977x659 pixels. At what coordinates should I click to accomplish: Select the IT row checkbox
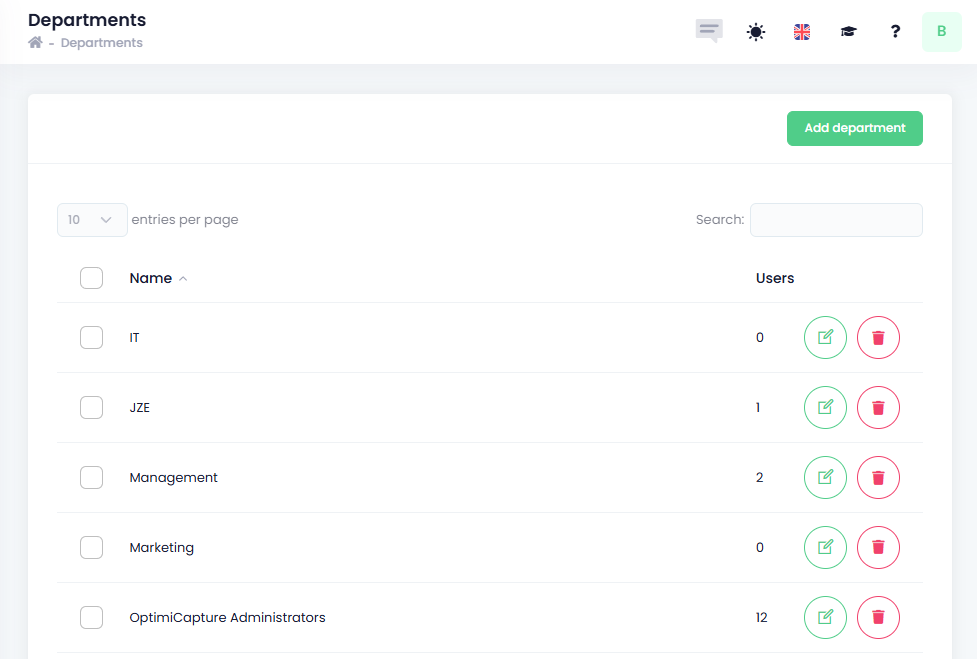[x=91, y=338]
